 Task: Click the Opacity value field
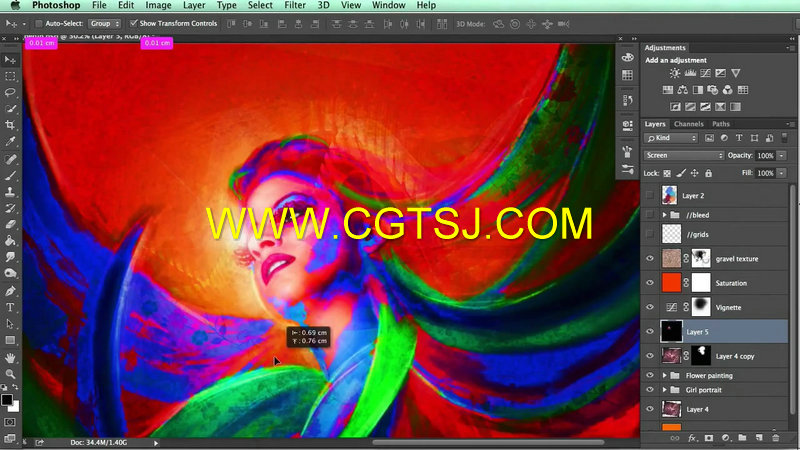765,155
